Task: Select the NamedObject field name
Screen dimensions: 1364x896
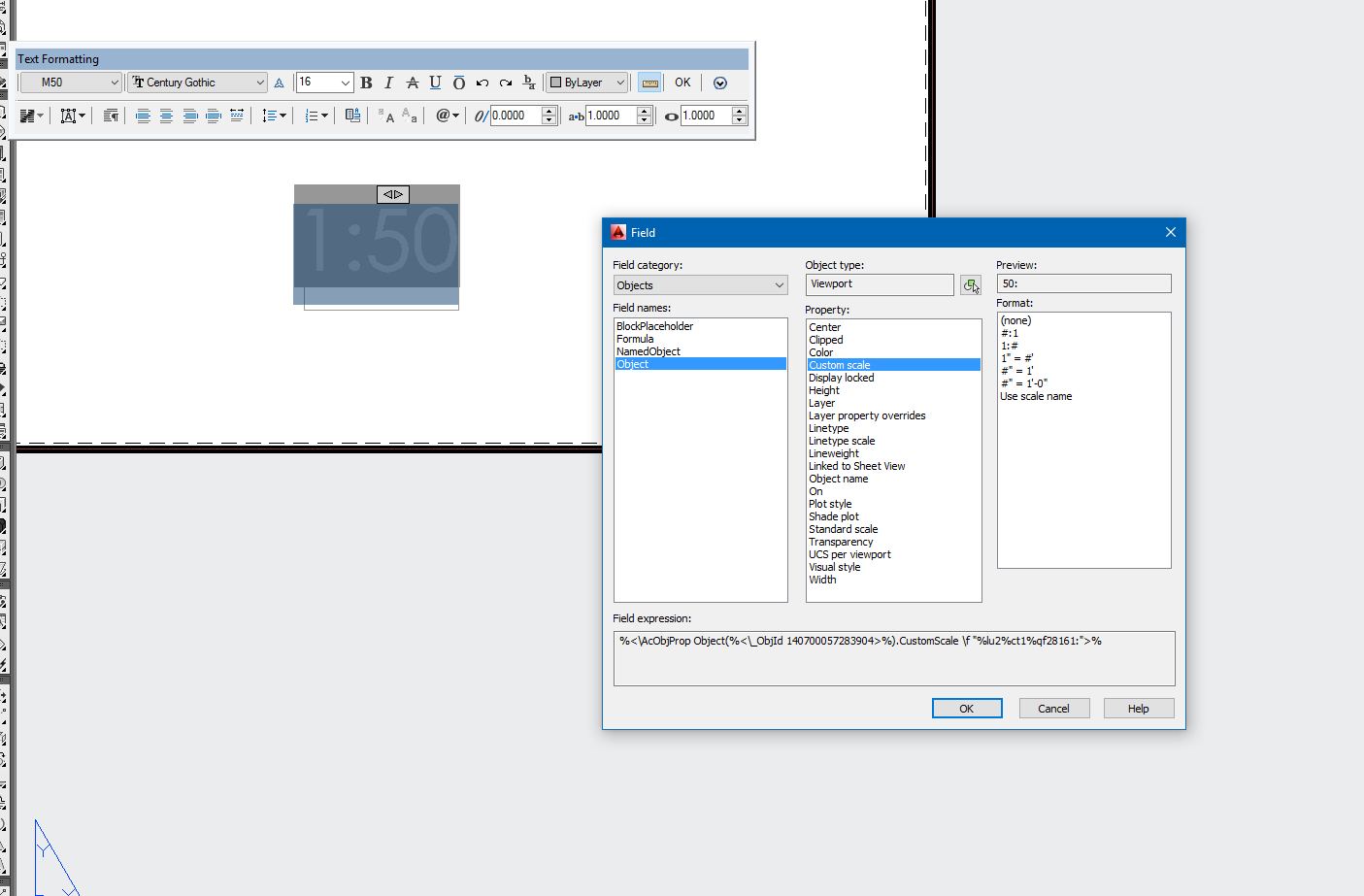Action: (x=649, y=351)
